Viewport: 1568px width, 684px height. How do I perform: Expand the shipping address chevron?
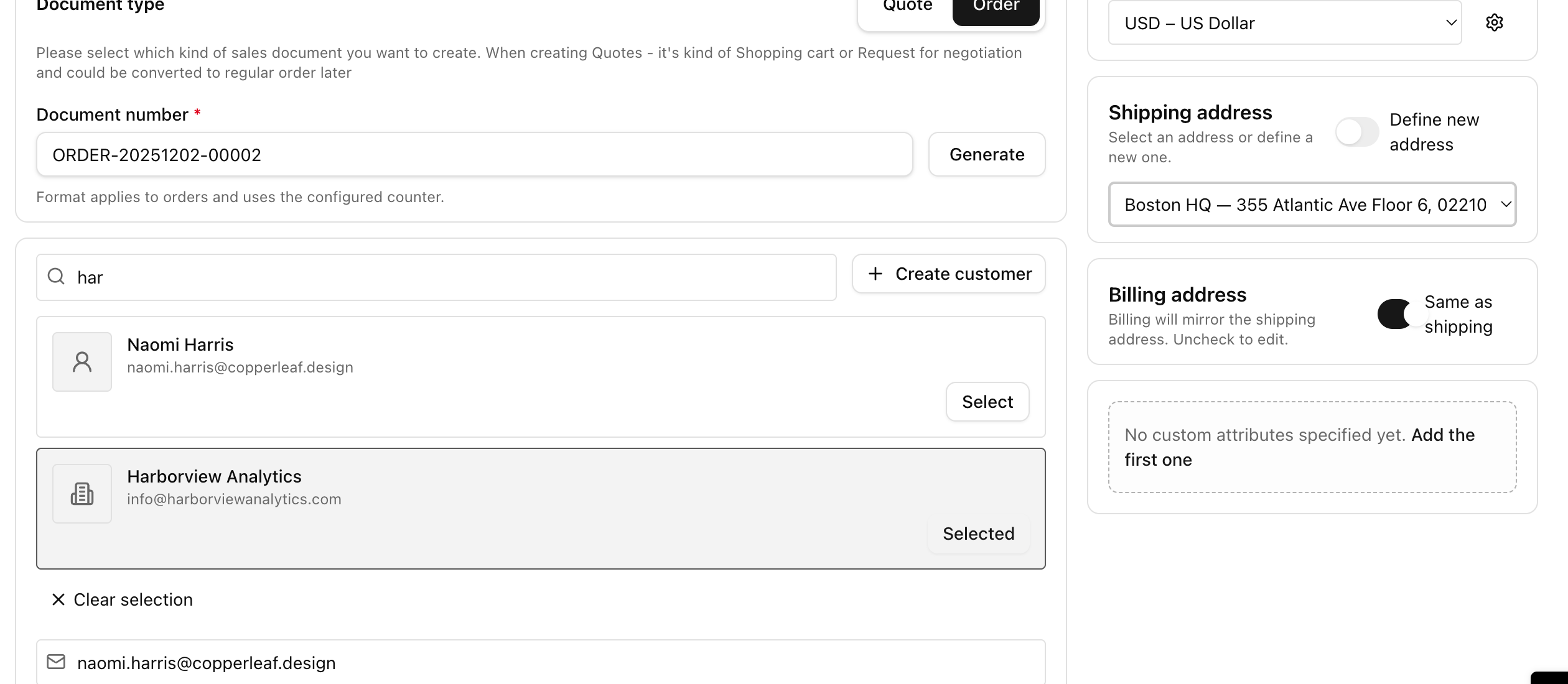pyautogui.click(x=1506, y=204)
